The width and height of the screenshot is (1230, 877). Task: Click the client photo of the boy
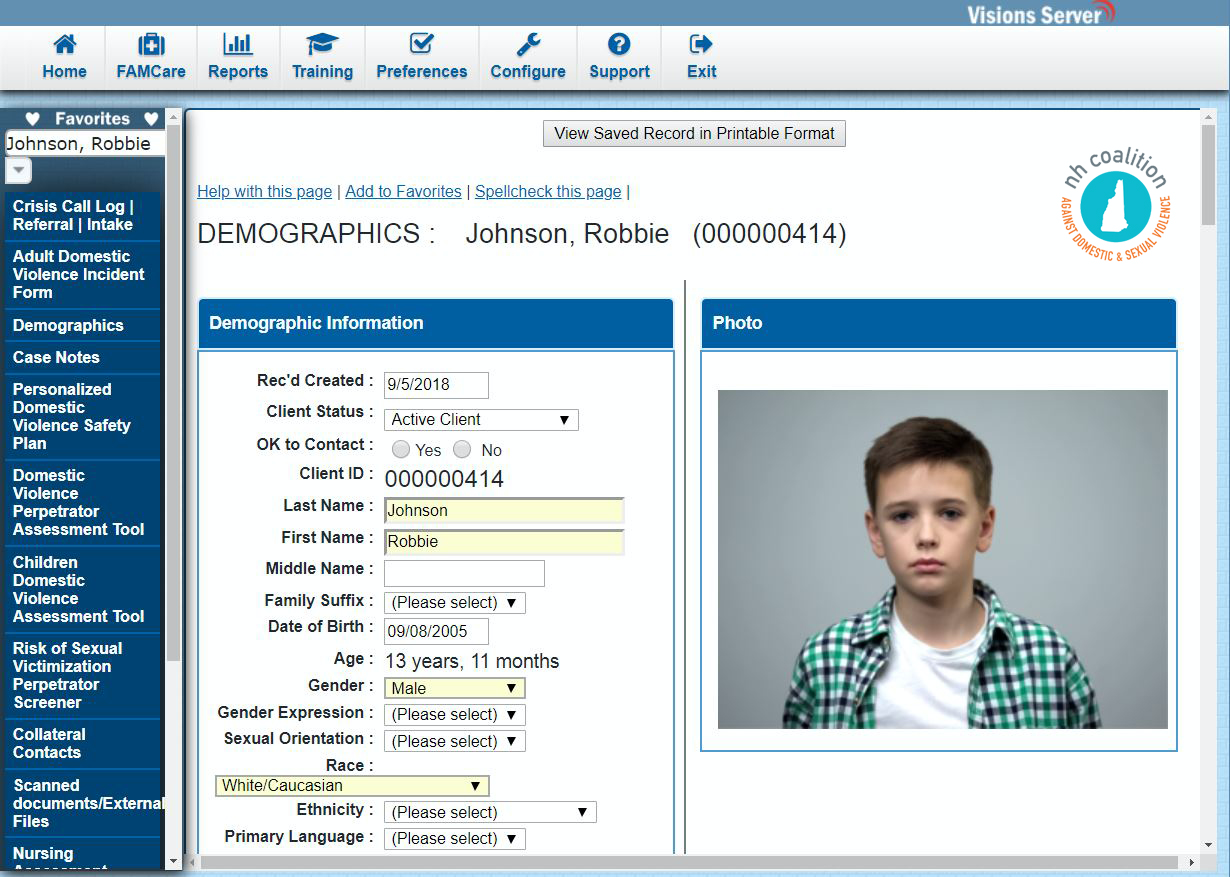(x=943, y=559)
